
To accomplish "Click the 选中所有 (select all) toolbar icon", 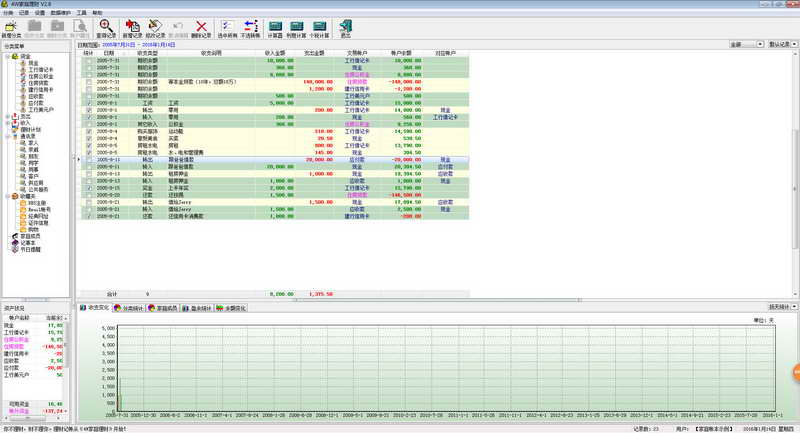I will 231,27.
